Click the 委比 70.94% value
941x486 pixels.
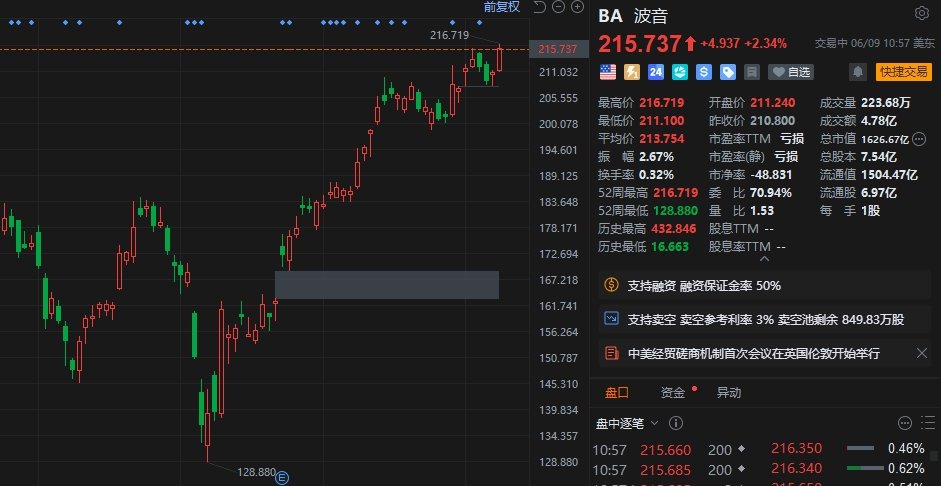click(771, 193)
